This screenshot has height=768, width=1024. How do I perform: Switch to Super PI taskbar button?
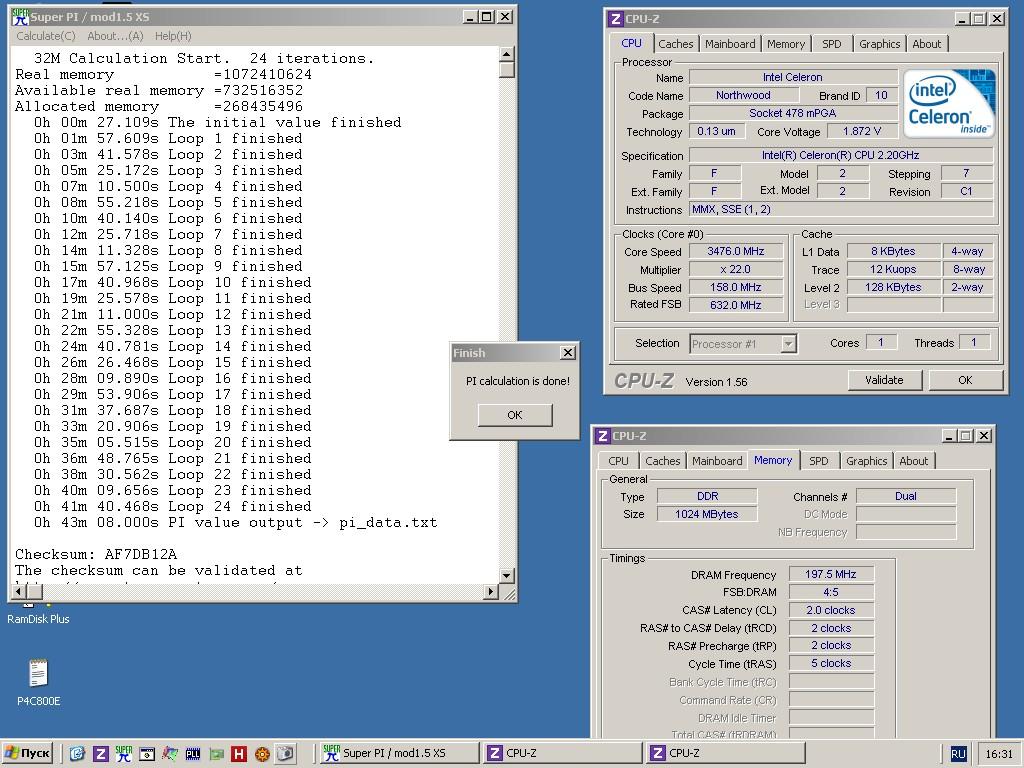pos(398,754)
